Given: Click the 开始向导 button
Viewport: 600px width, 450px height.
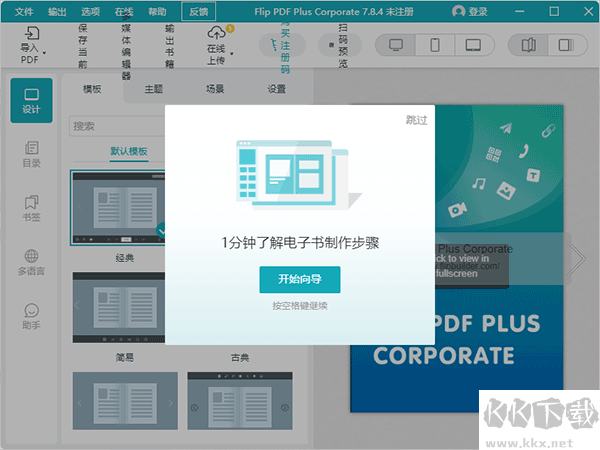Looking at the screenshot, I should coord(300,279).
